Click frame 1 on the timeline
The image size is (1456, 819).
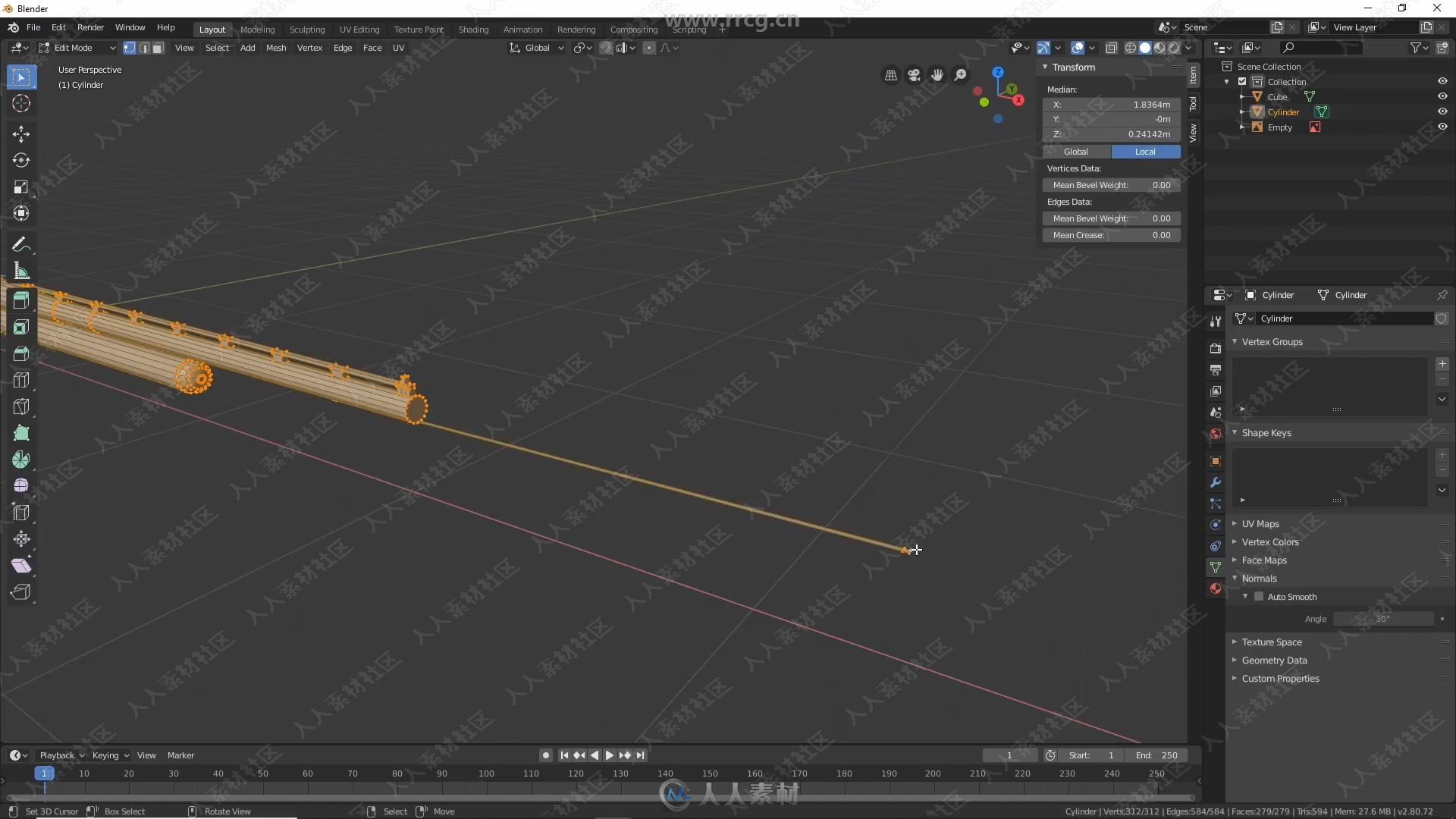[43, 773]
